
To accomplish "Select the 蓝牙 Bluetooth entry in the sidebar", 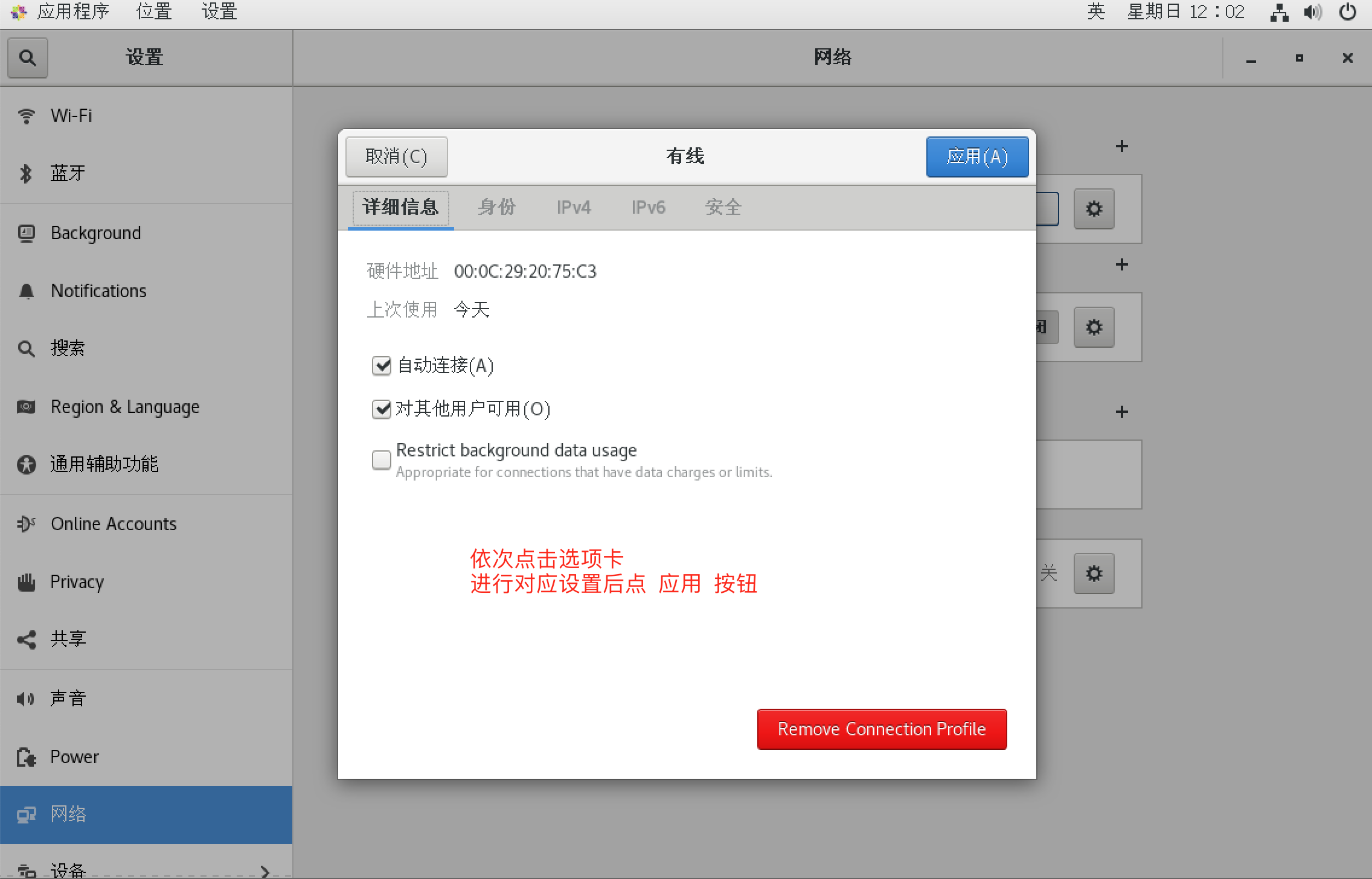I will point(68,173).
